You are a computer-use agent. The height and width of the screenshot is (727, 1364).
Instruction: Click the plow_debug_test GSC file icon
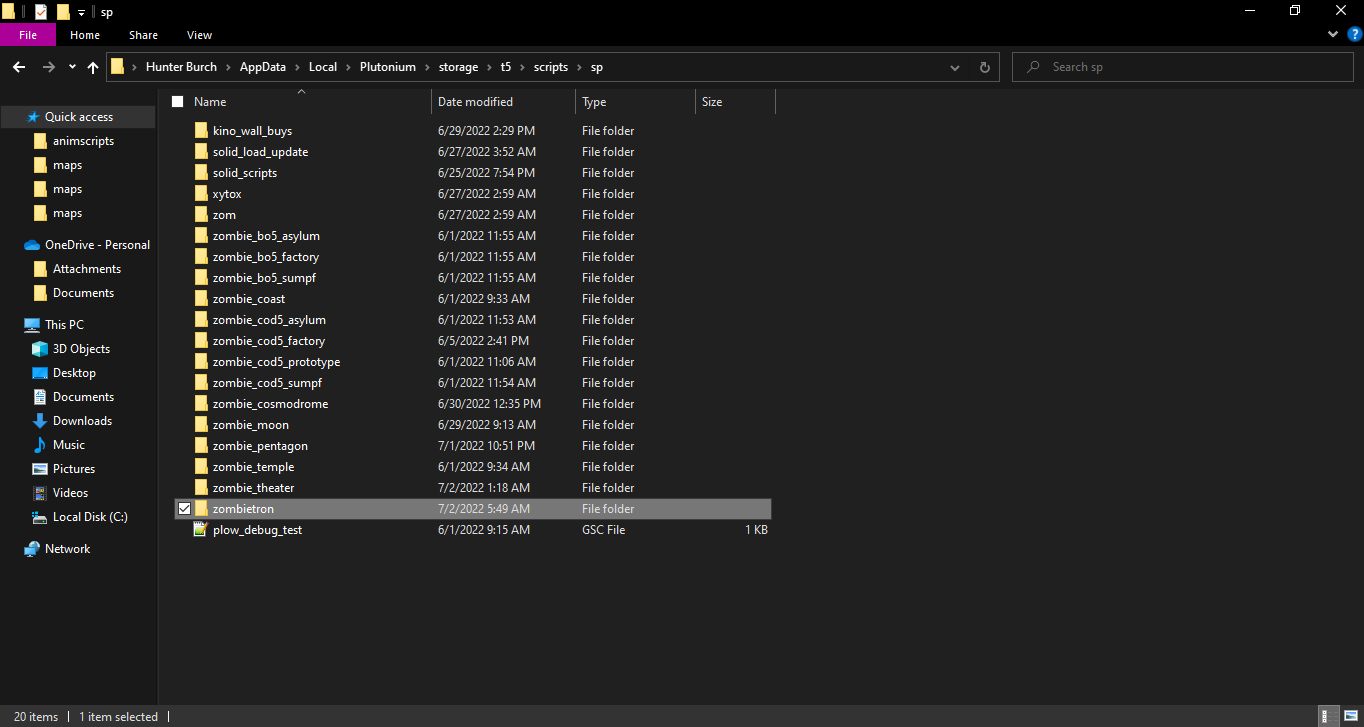201,530
